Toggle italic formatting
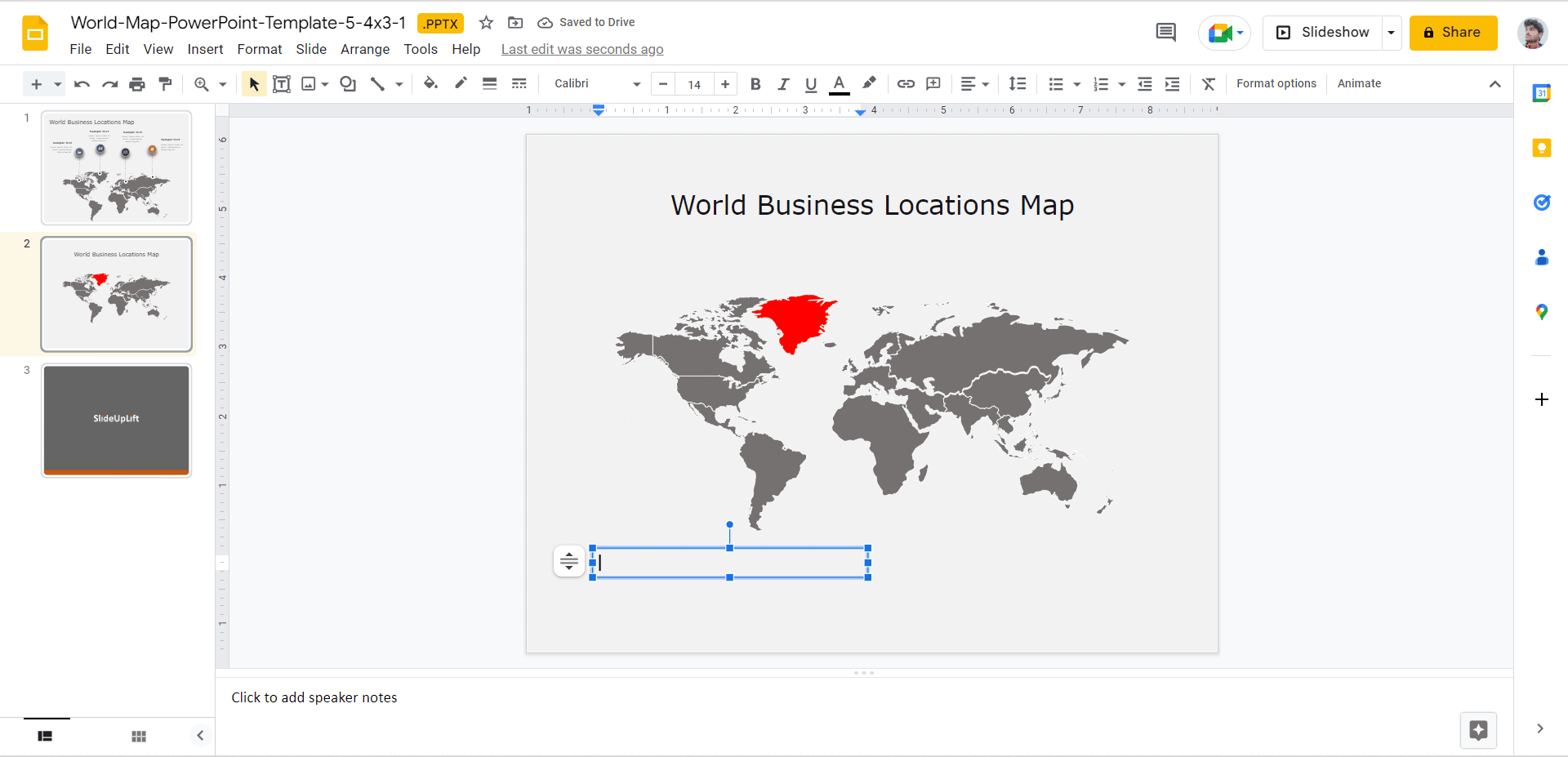This screenshot has height=757, width=1568. pos(782,83)
